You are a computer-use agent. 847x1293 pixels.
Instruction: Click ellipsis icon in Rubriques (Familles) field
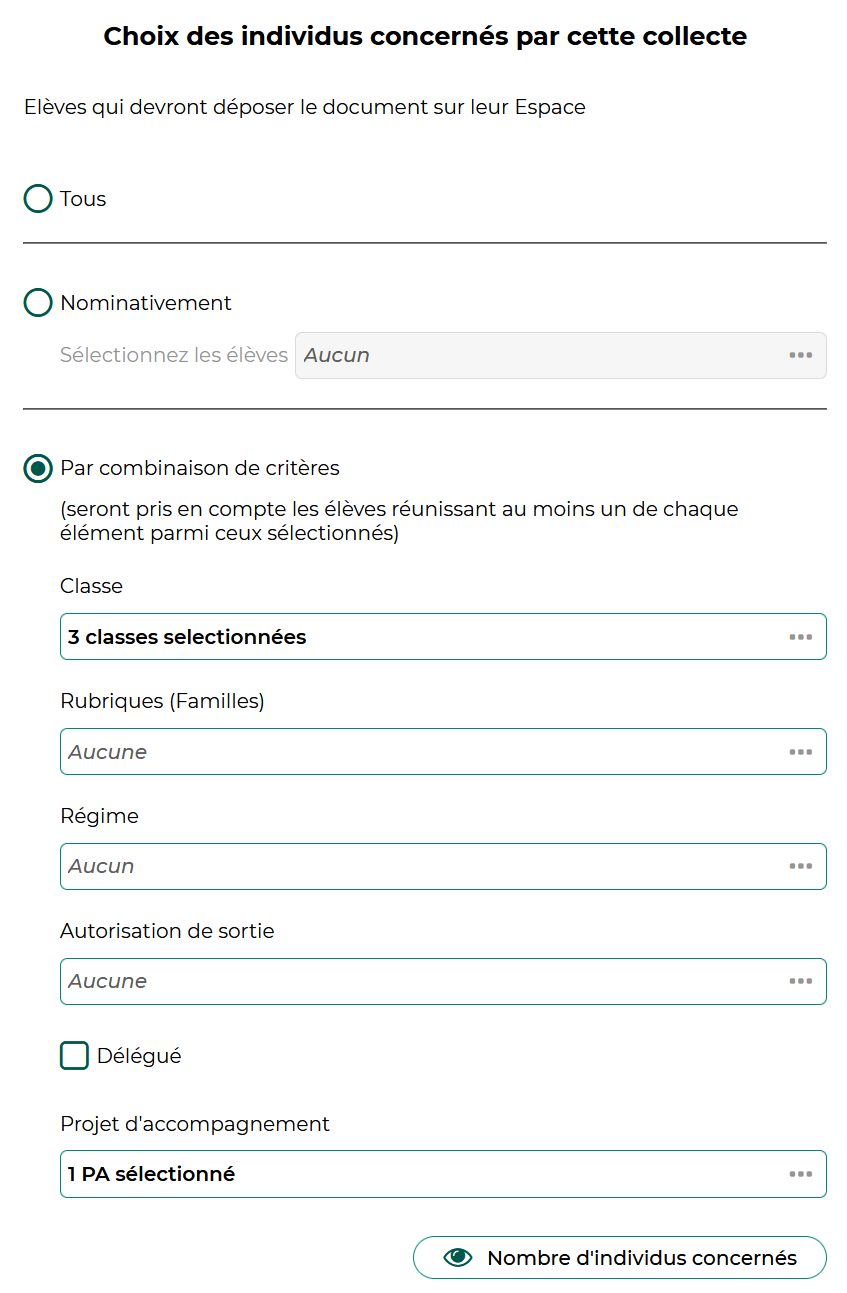[x=800, y=752]
